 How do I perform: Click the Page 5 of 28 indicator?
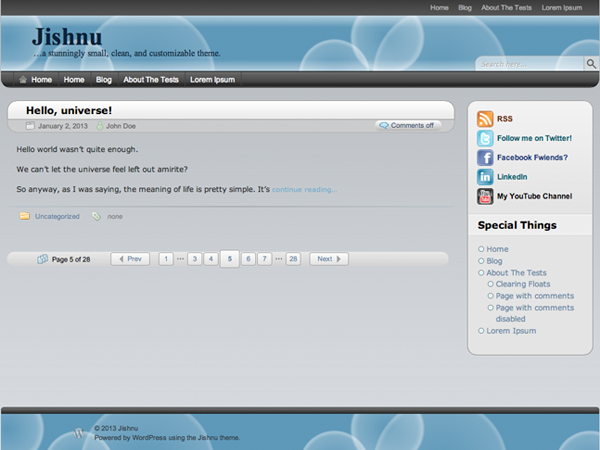point(71,259)
